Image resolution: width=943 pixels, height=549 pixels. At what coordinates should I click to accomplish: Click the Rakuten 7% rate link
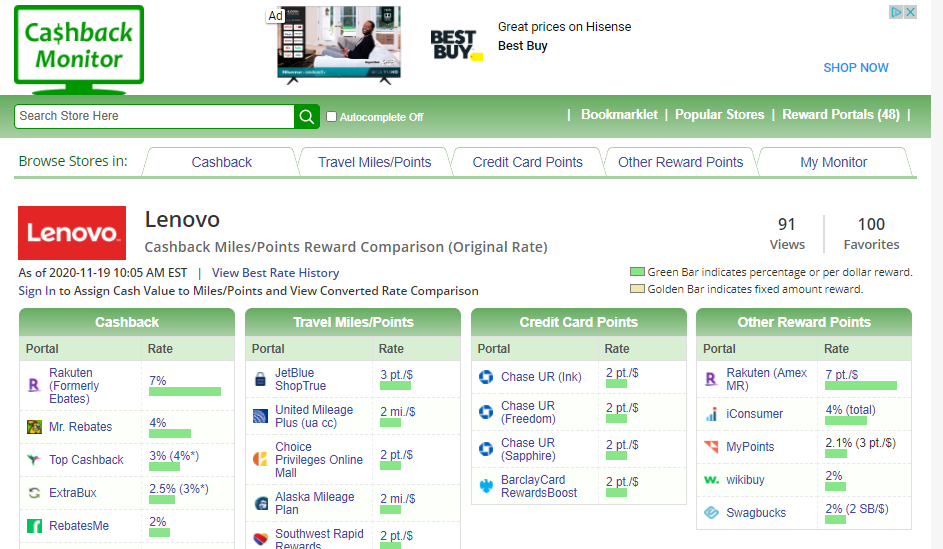coord(158,381)
